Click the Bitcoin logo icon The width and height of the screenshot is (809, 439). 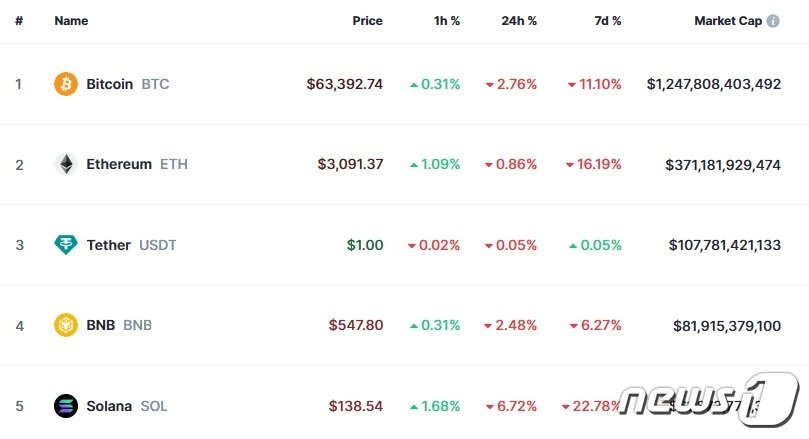pos(66,84)
